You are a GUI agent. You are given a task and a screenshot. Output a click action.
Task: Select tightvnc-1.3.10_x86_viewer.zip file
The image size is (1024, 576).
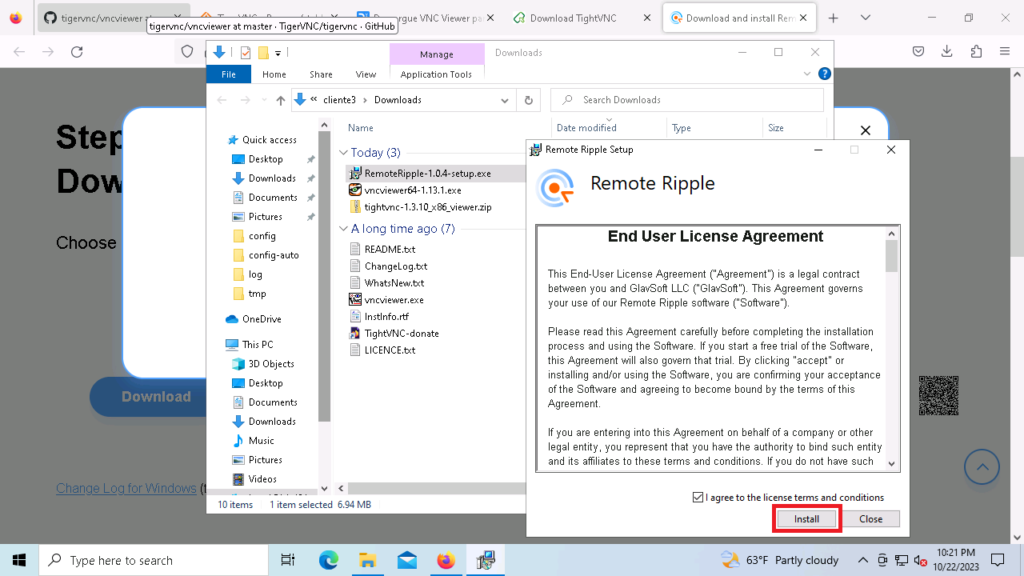point(427,207)
